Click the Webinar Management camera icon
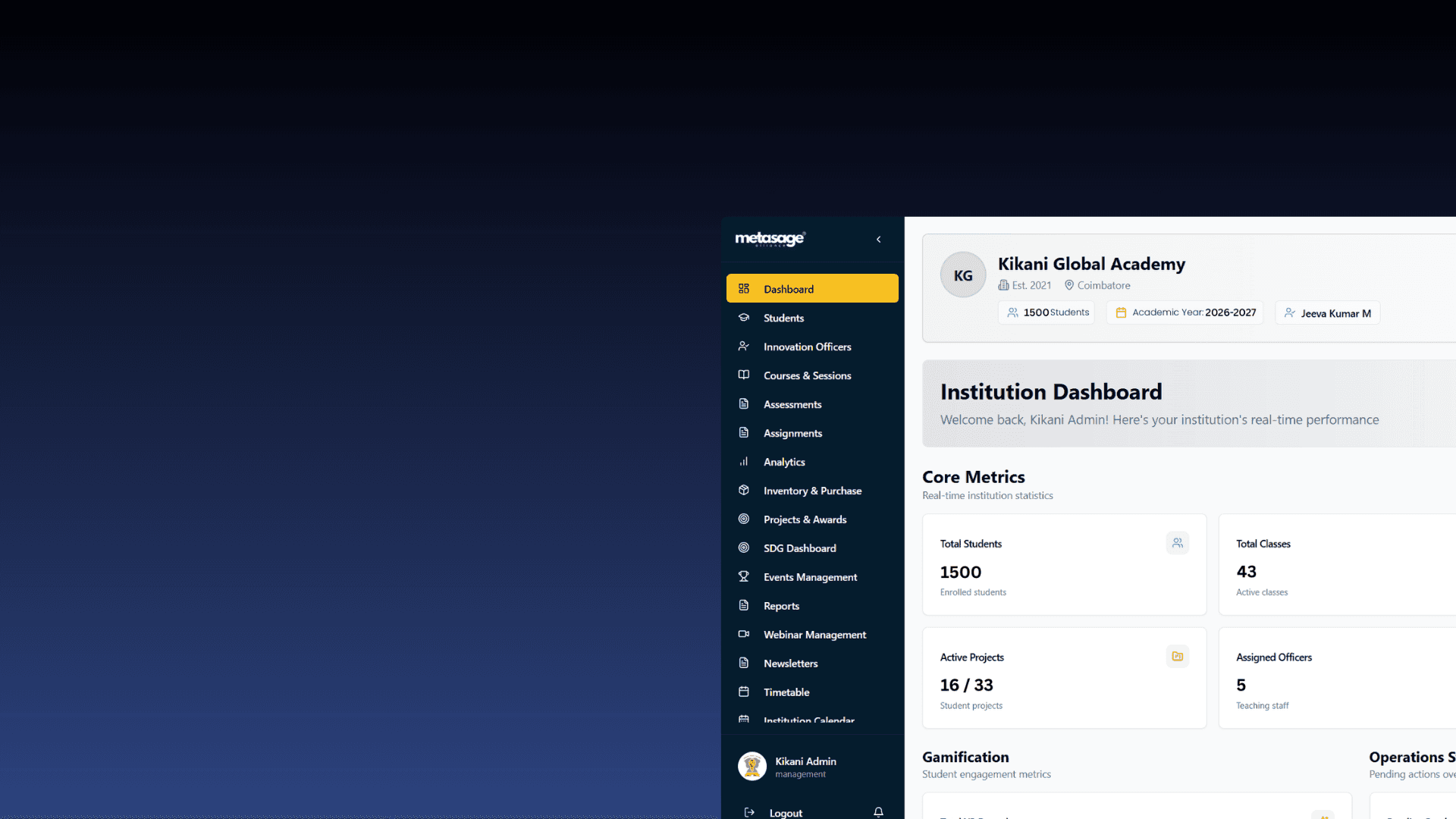The height and width of the screenshot is (819, 1456). point(744,635)
